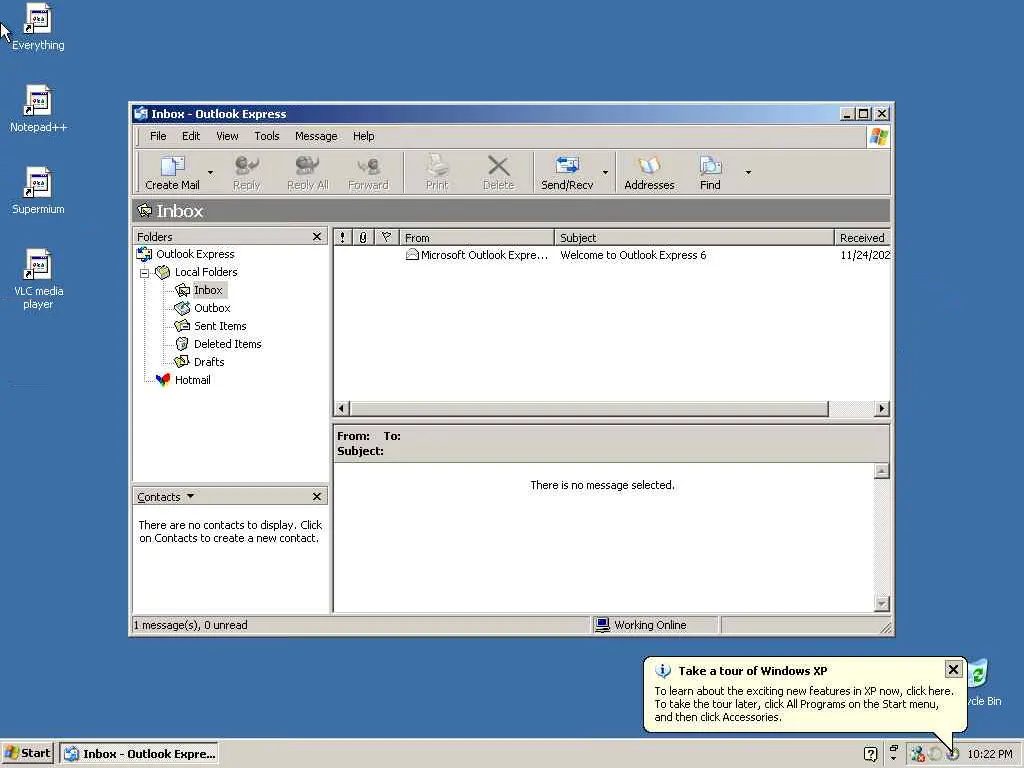Click the Inbox - Outlook Express taskbar button
This screenshot has width=1024, height=768.
click(139, 754)
